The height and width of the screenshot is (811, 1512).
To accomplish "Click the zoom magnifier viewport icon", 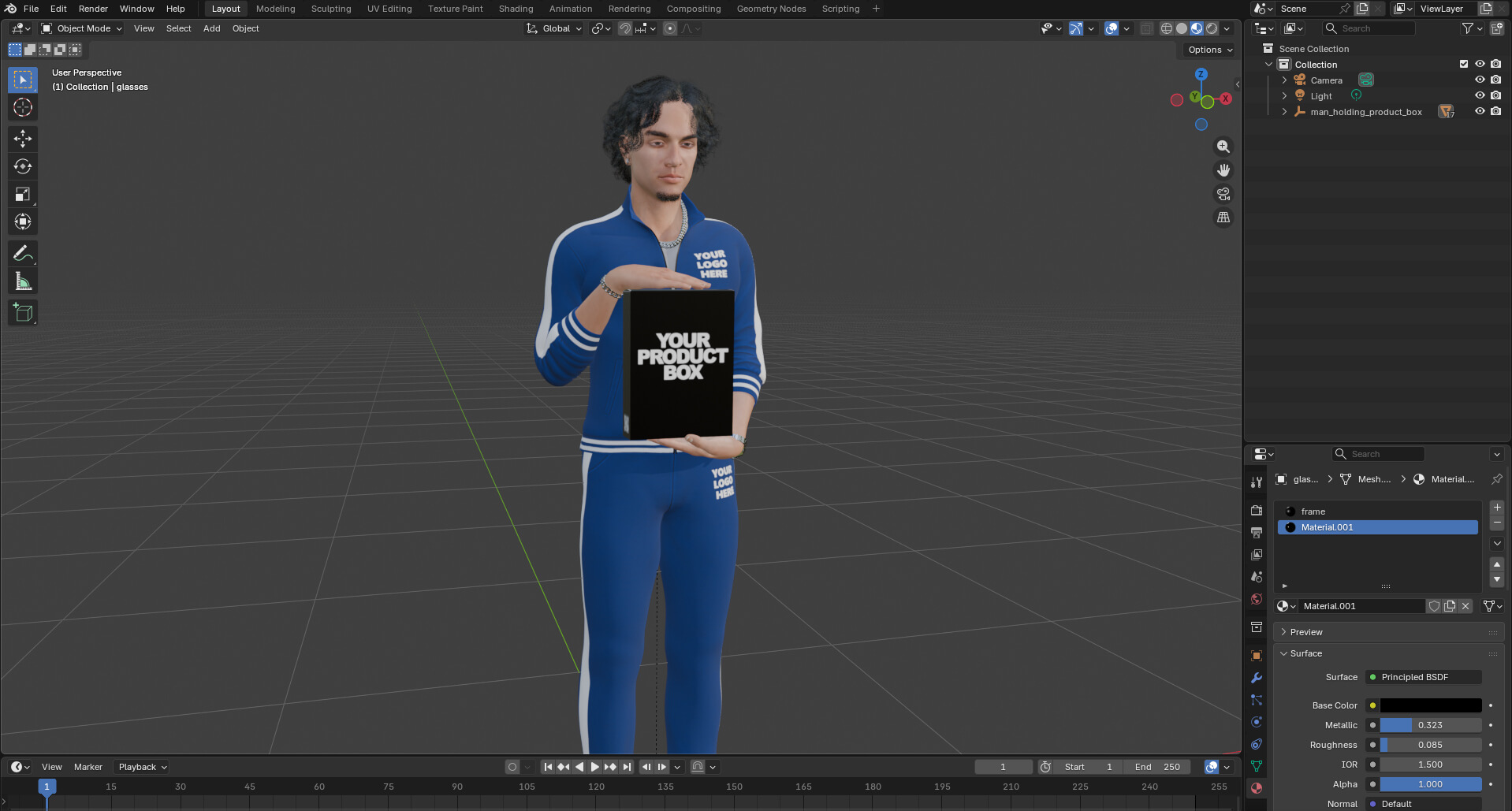I will (1223, 147).
